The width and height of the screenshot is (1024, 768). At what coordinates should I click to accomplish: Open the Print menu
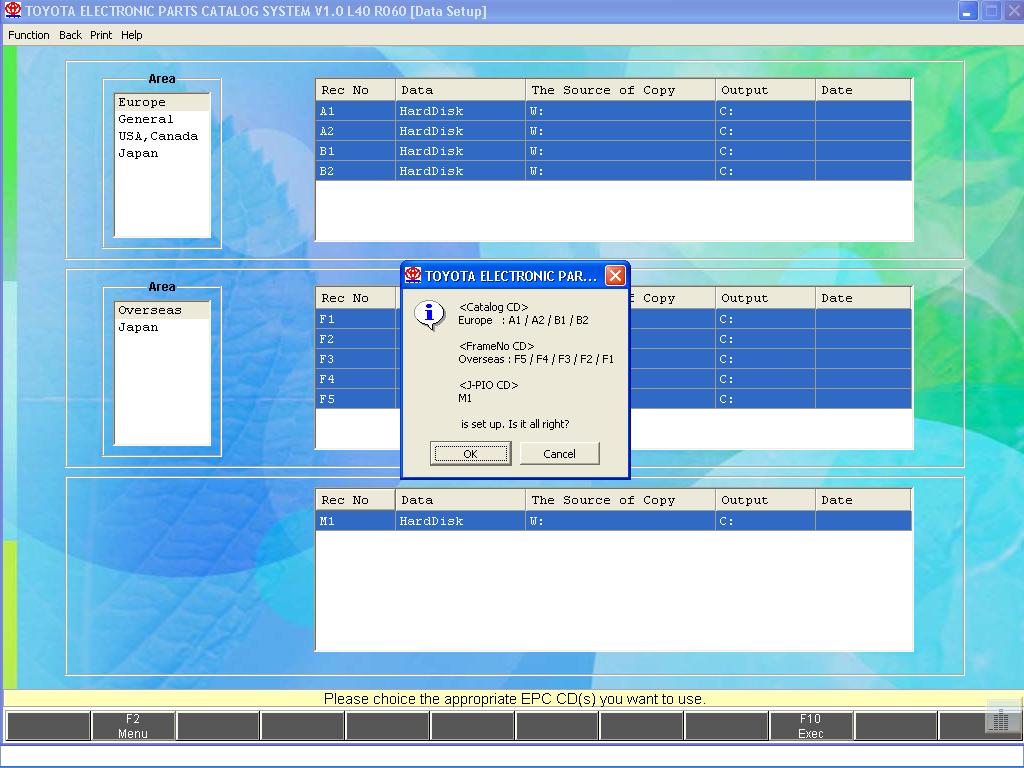[x=101, y=35]
